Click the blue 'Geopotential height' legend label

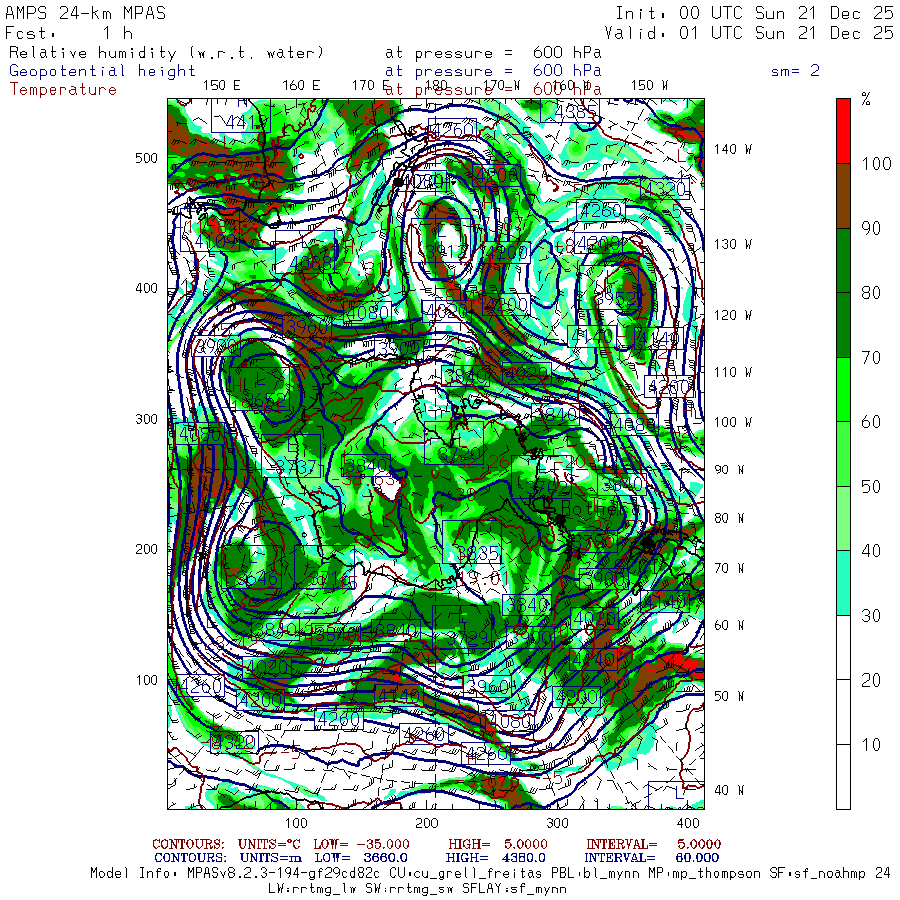point(102,71)
